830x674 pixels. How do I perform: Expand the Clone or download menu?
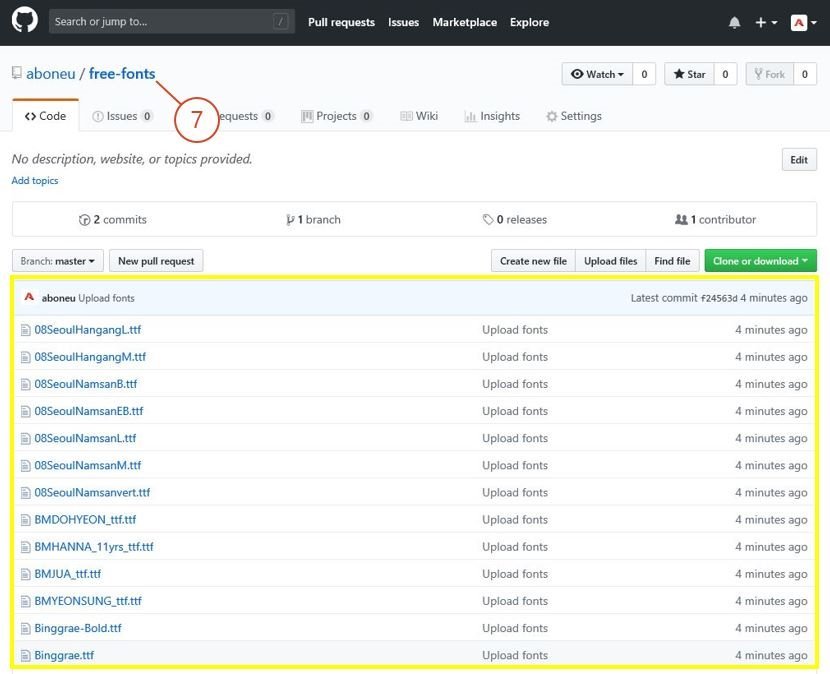[760, 261]
